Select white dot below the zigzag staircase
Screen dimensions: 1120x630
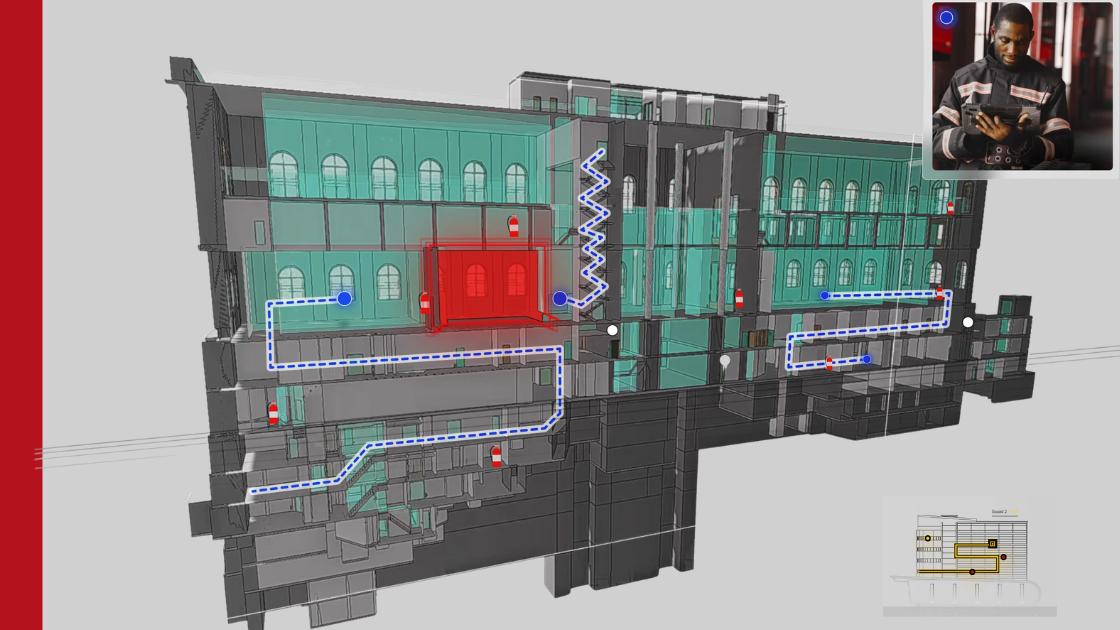612,330
